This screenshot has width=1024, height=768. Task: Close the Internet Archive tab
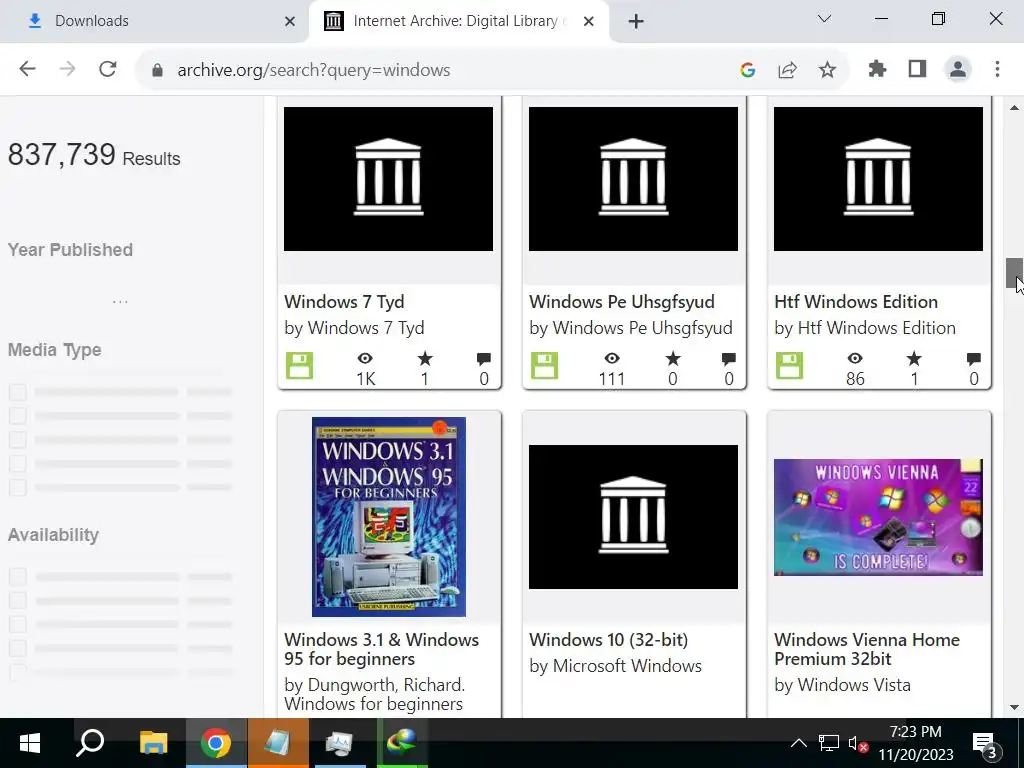588,22
